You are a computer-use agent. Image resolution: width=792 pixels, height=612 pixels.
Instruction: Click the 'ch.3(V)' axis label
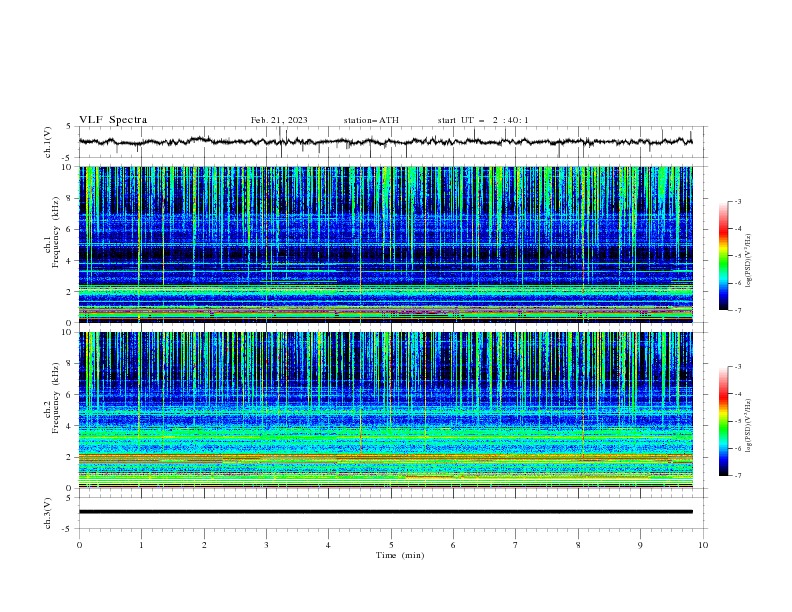pyautogui.click(x=48, y=513)
